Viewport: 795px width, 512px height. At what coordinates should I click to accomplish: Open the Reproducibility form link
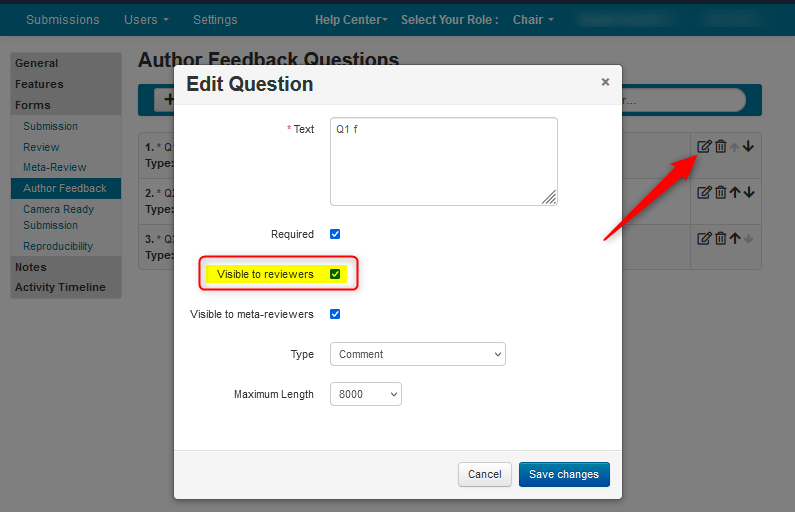click(58, 246)
